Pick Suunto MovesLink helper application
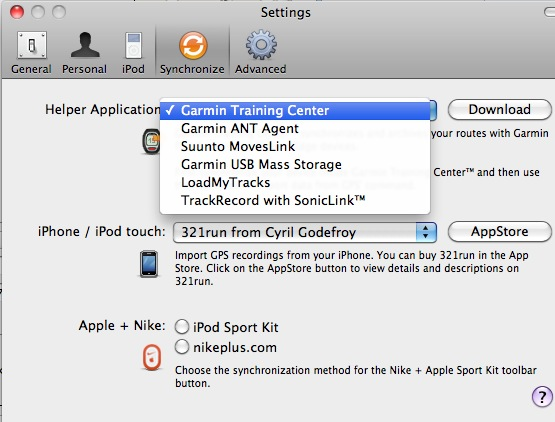The image size is (555, 422). [x=295, y=147]
